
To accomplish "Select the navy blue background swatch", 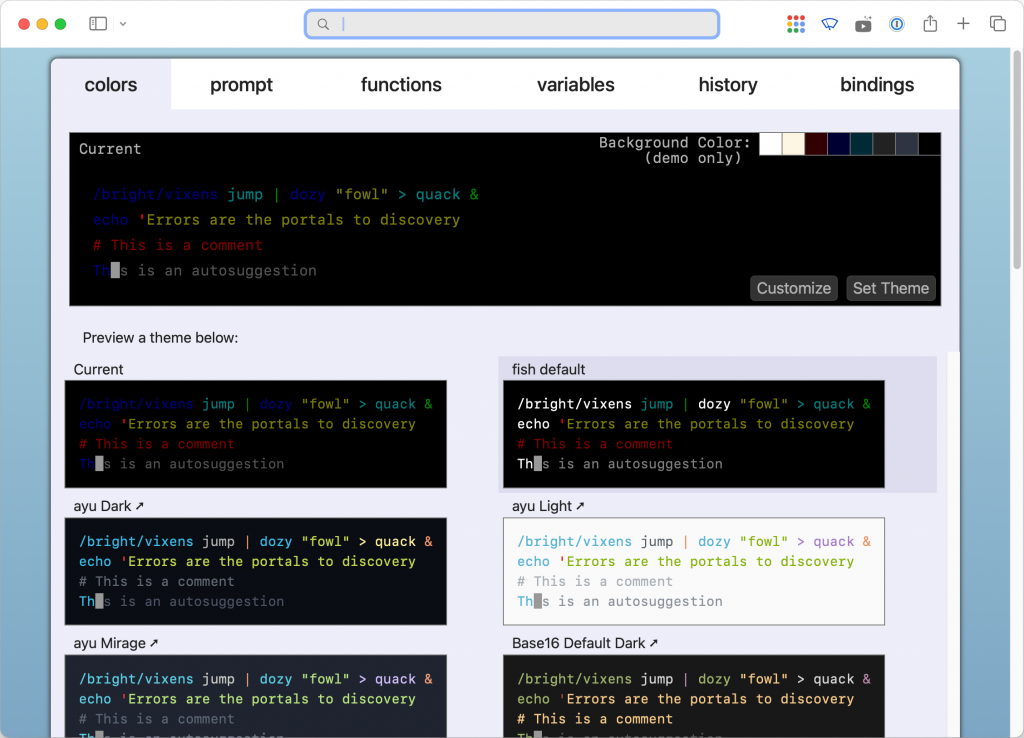I will 839,144.
